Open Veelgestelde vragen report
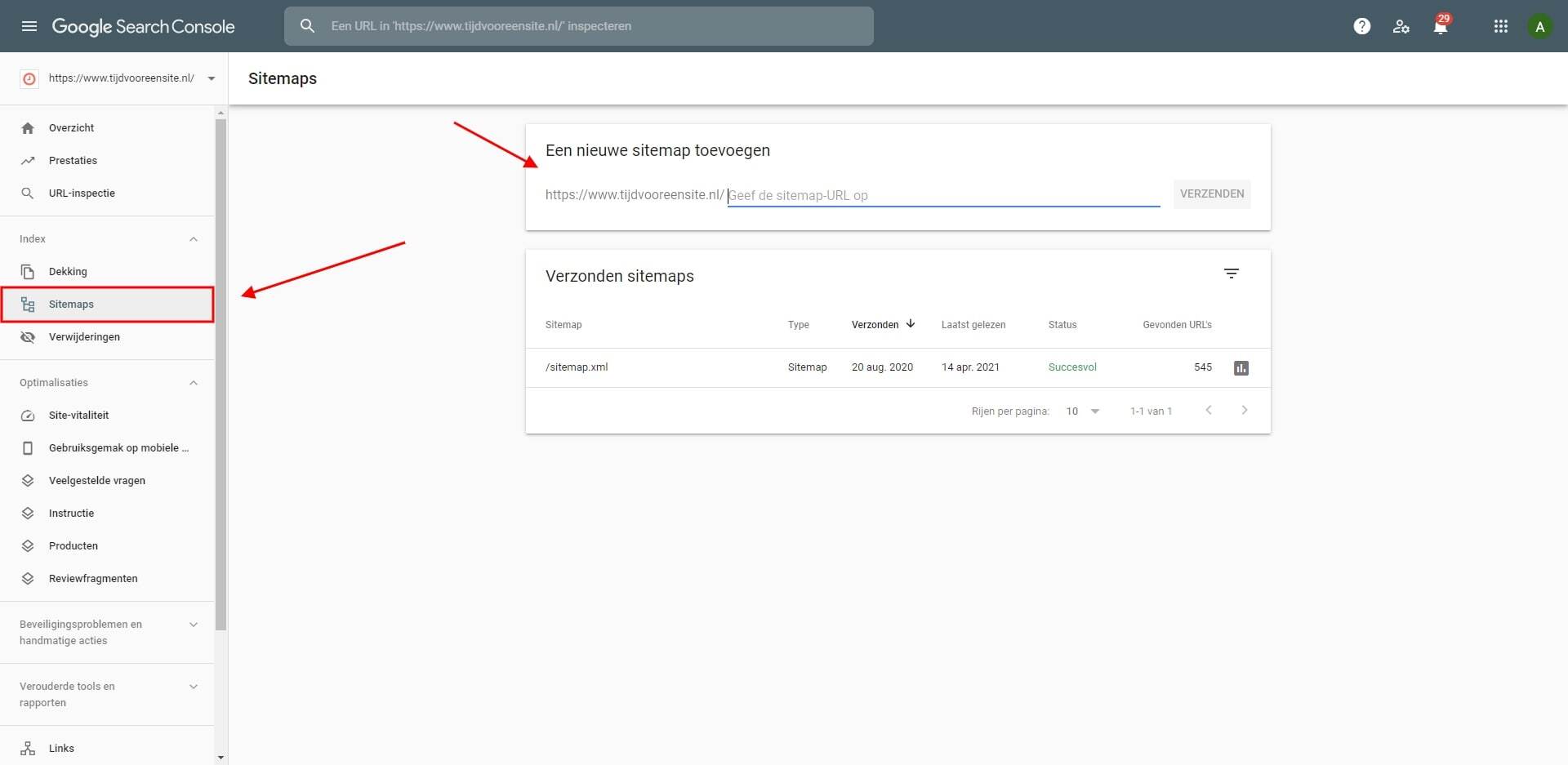 (x=107, y=481)
